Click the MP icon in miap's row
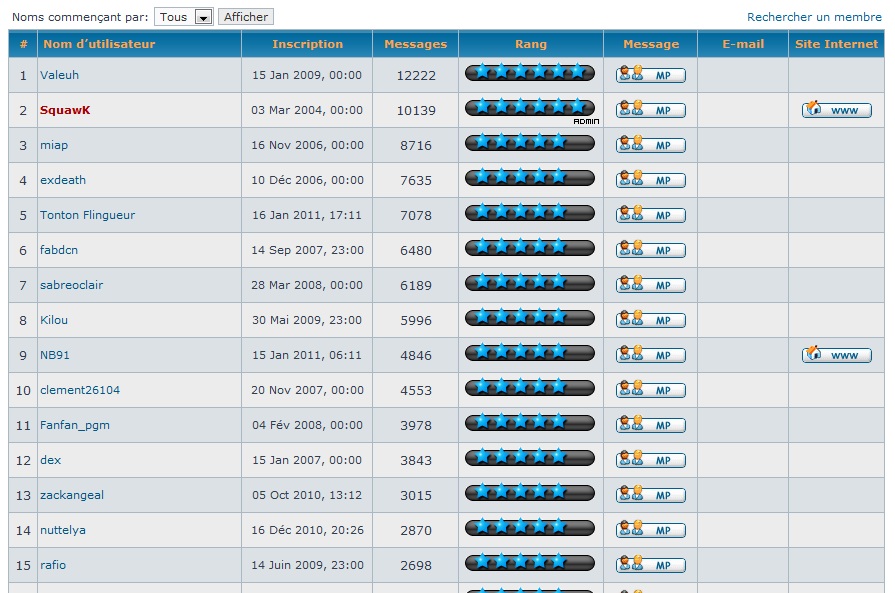895x593 pixels. (x=651, y=145)
